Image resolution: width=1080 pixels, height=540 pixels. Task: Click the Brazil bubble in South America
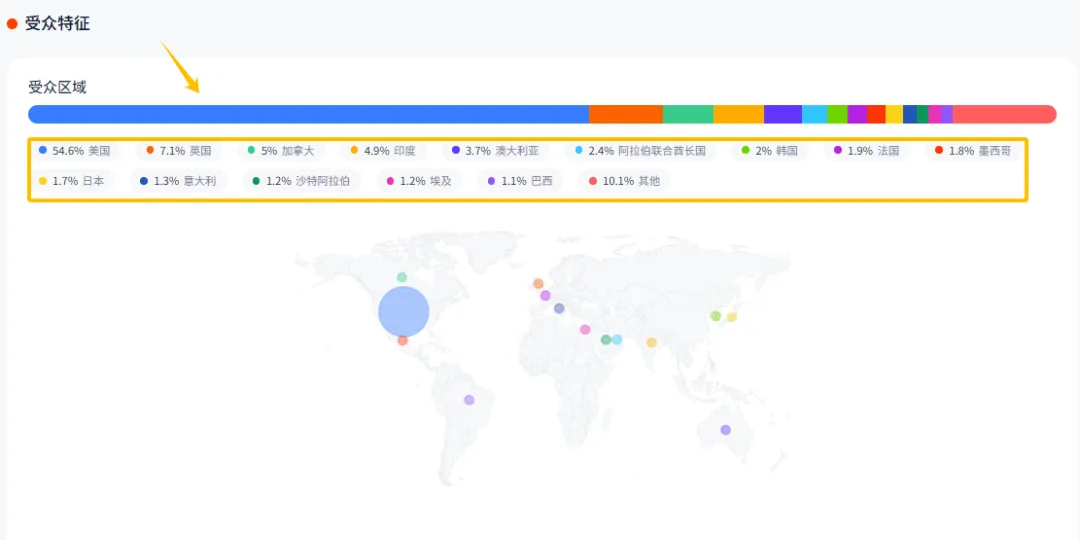coord(469,400)
